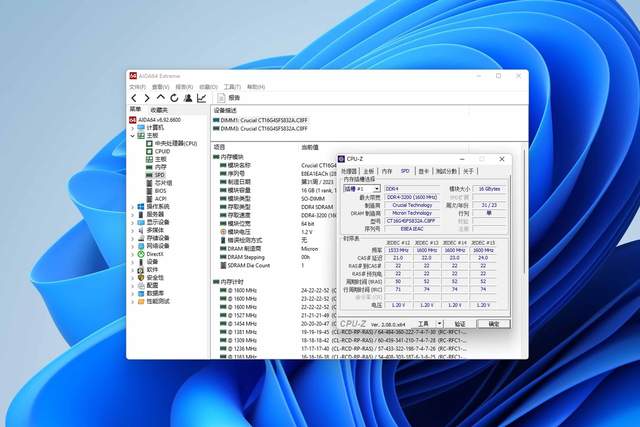This screenshot has width=640, height=427.
Task: Expand the 软件 node chevron
Action: click(x=133, y=270)
